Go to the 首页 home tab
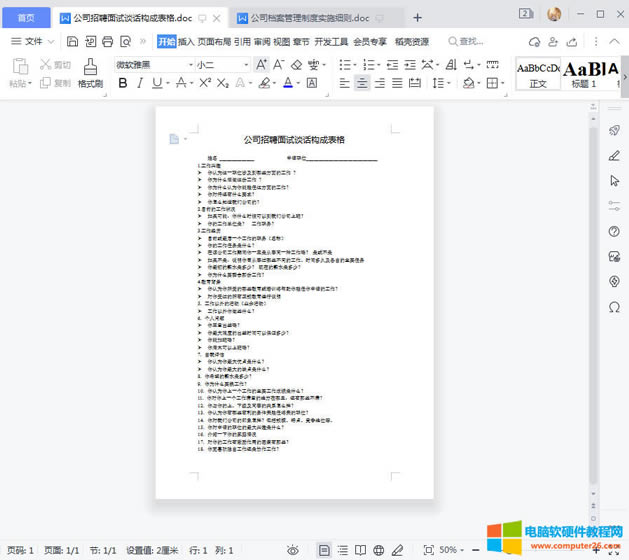Image resolution: width=629 pixels, height=560 pixels. click(26, 18)
